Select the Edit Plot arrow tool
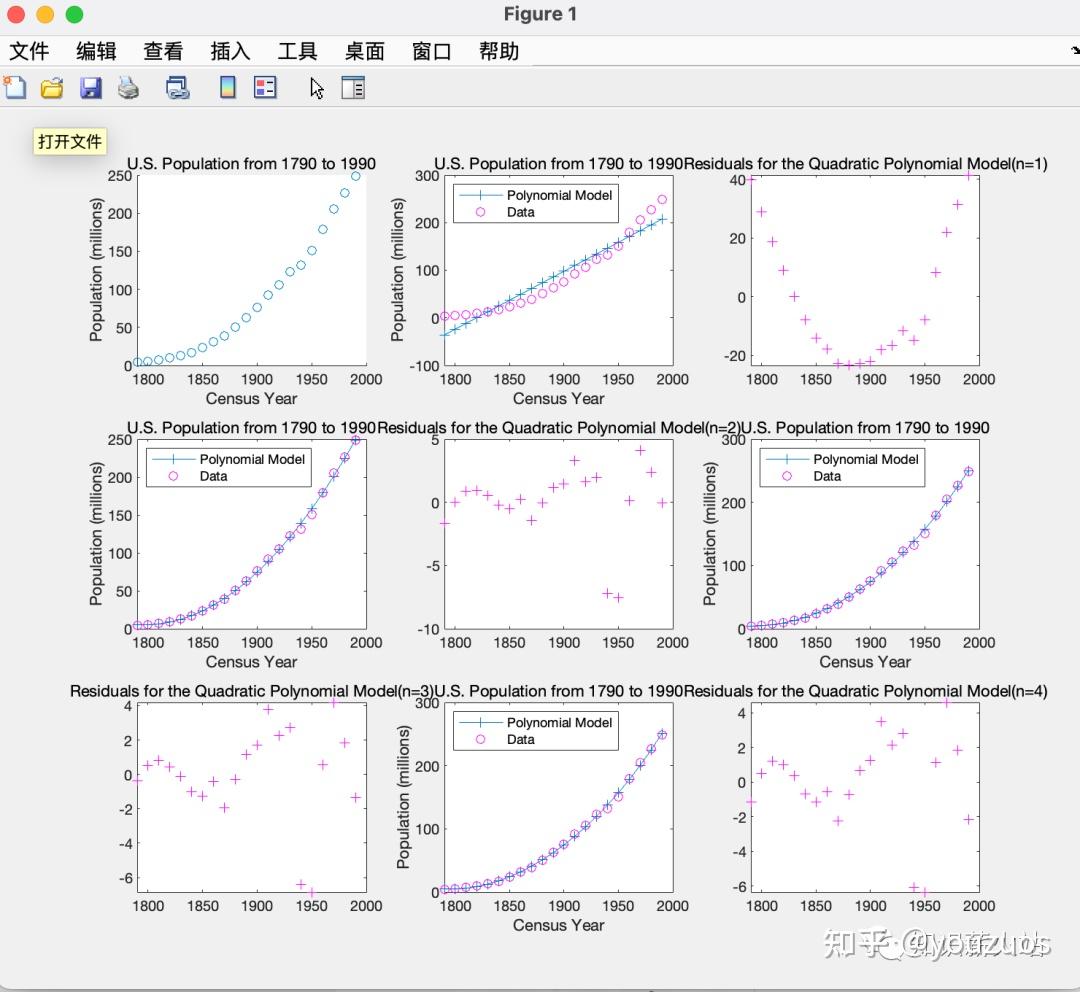1080x992 pixels. coord(316,88)
